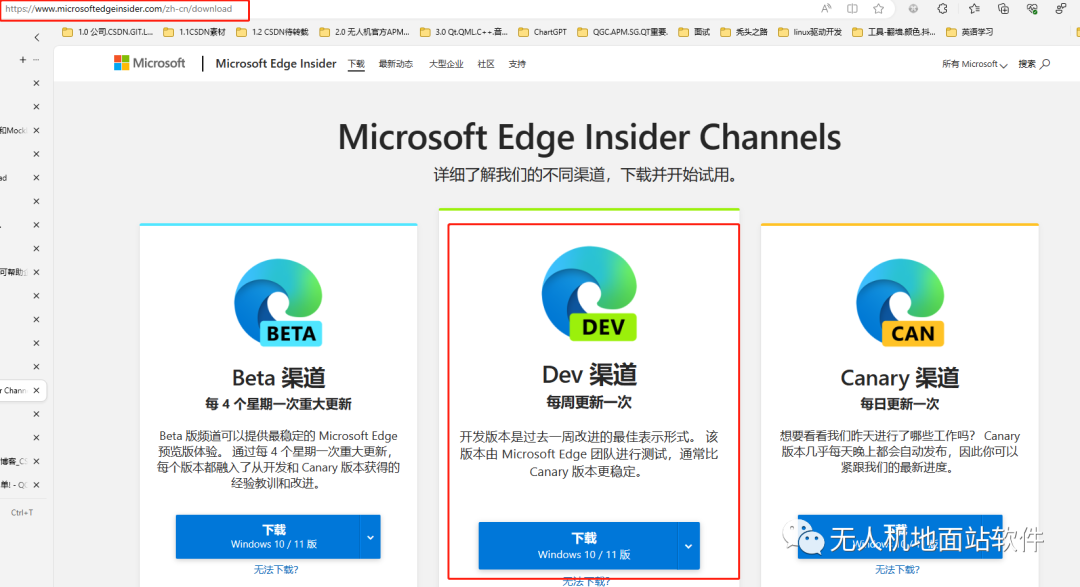Open the browser Extensions puzzle icon
Image resolution: width=1080 pixels, height=587 pixels.
point(942,9)
